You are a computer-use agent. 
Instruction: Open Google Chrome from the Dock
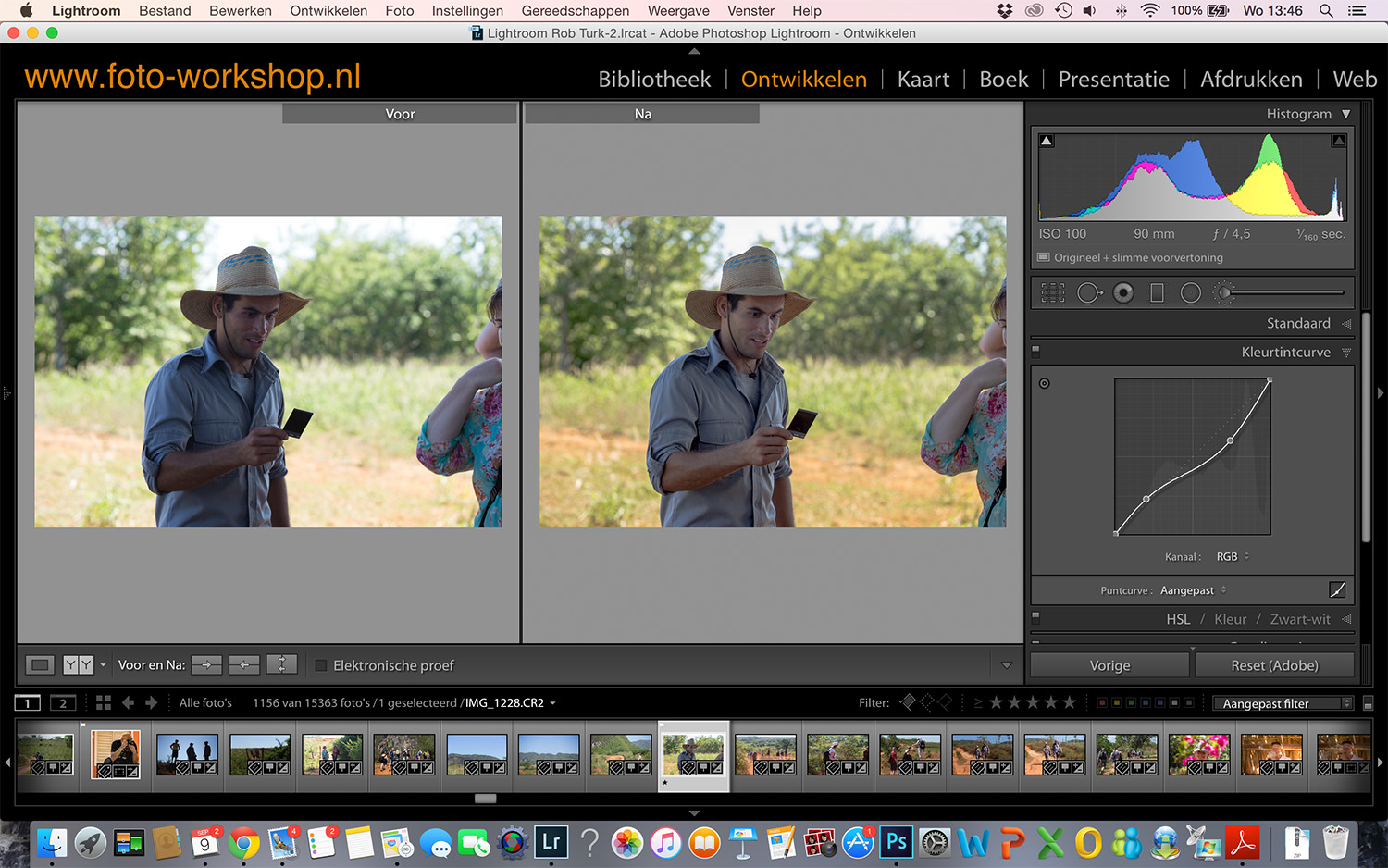(x=244, y=843)
